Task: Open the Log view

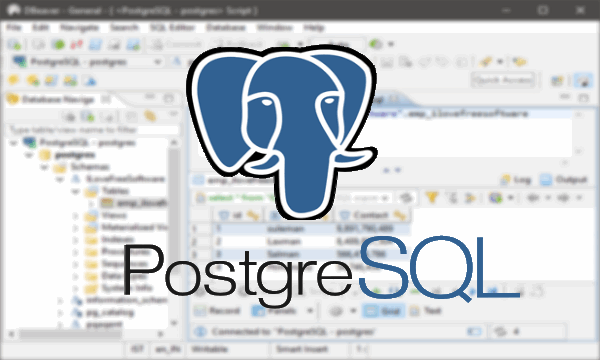Action: coord(516,179)
